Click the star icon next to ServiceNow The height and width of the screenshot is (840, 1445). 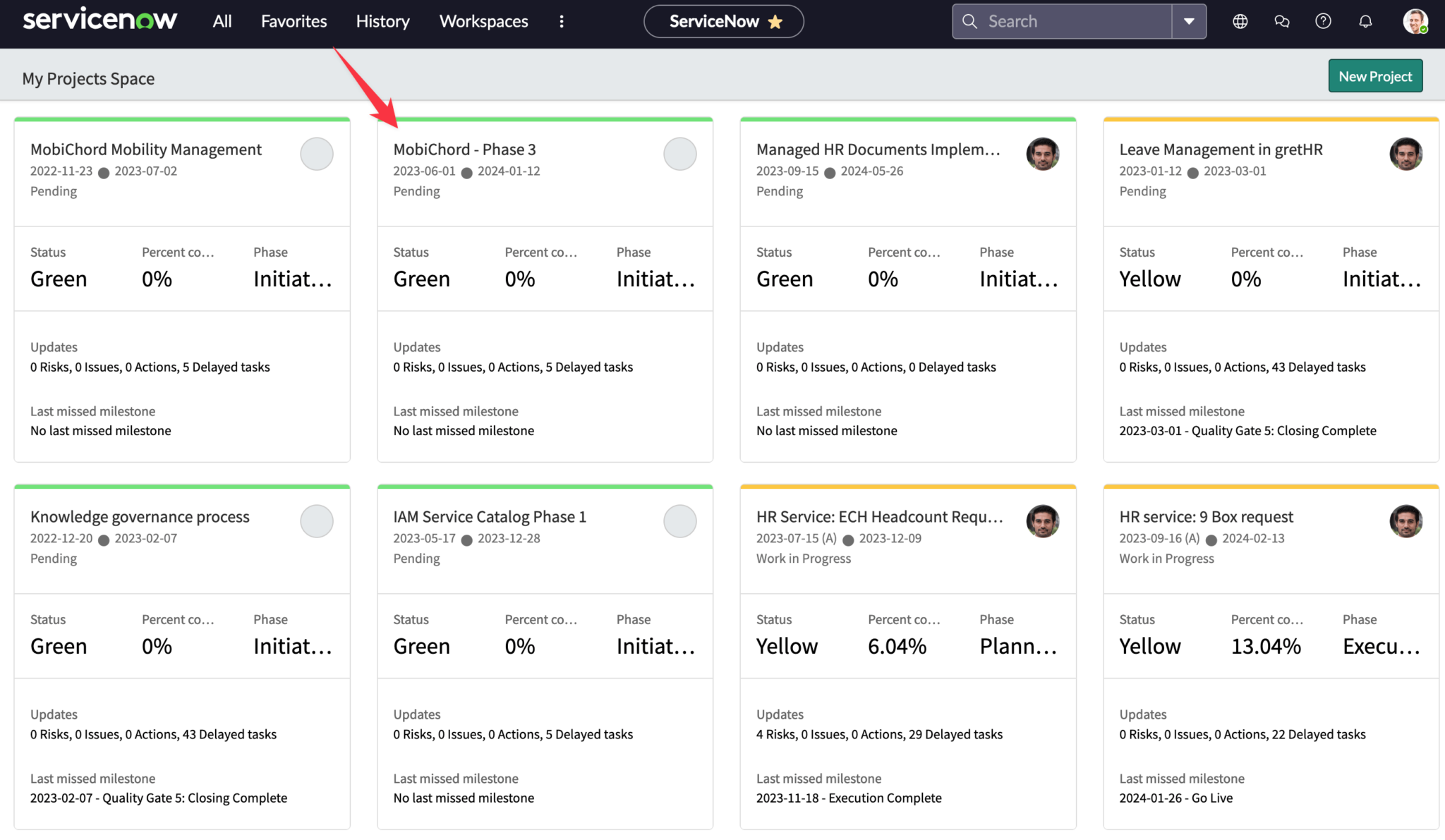[775, 22]
